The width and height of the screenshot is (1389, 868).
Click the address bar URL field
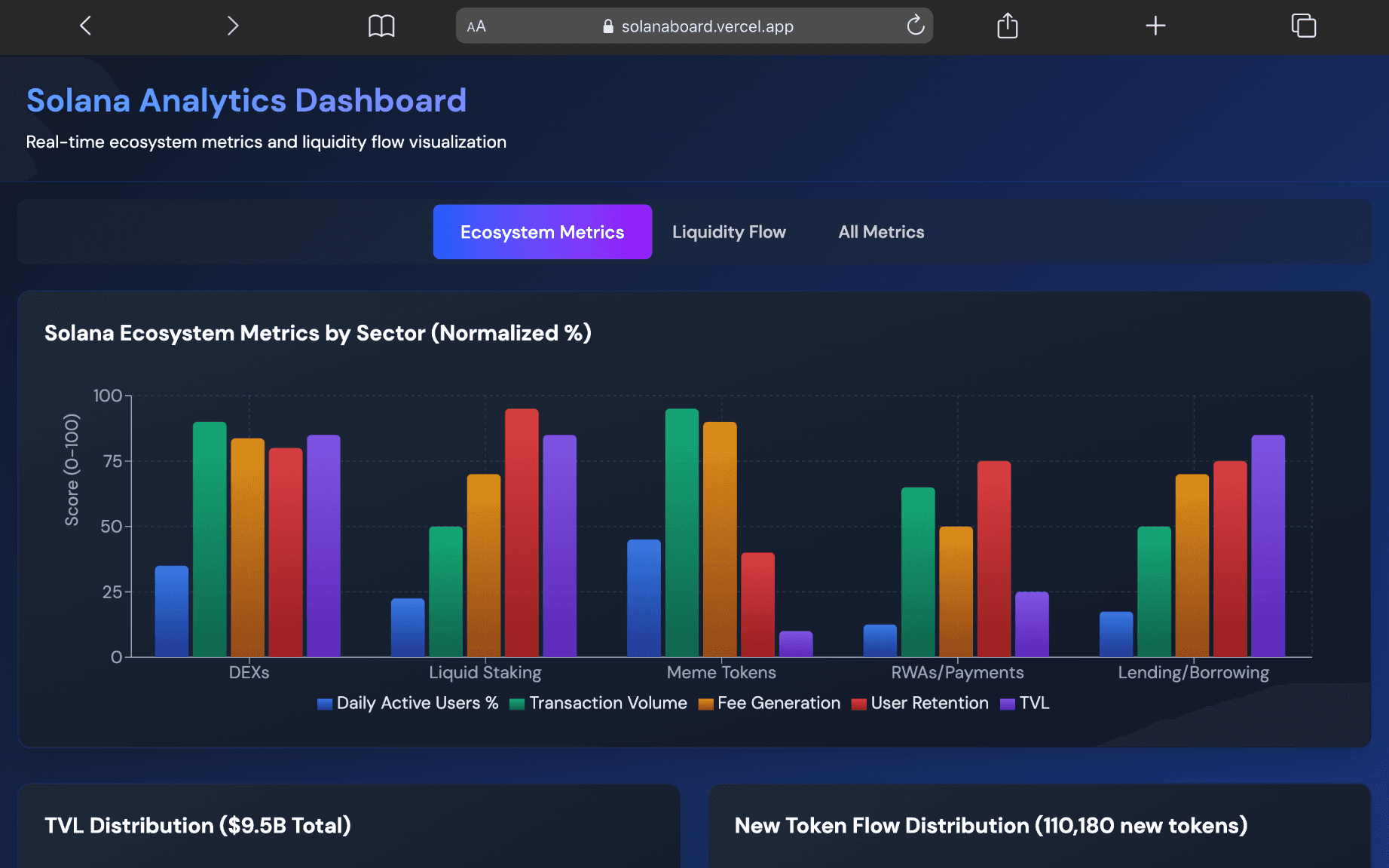[707, 26]
